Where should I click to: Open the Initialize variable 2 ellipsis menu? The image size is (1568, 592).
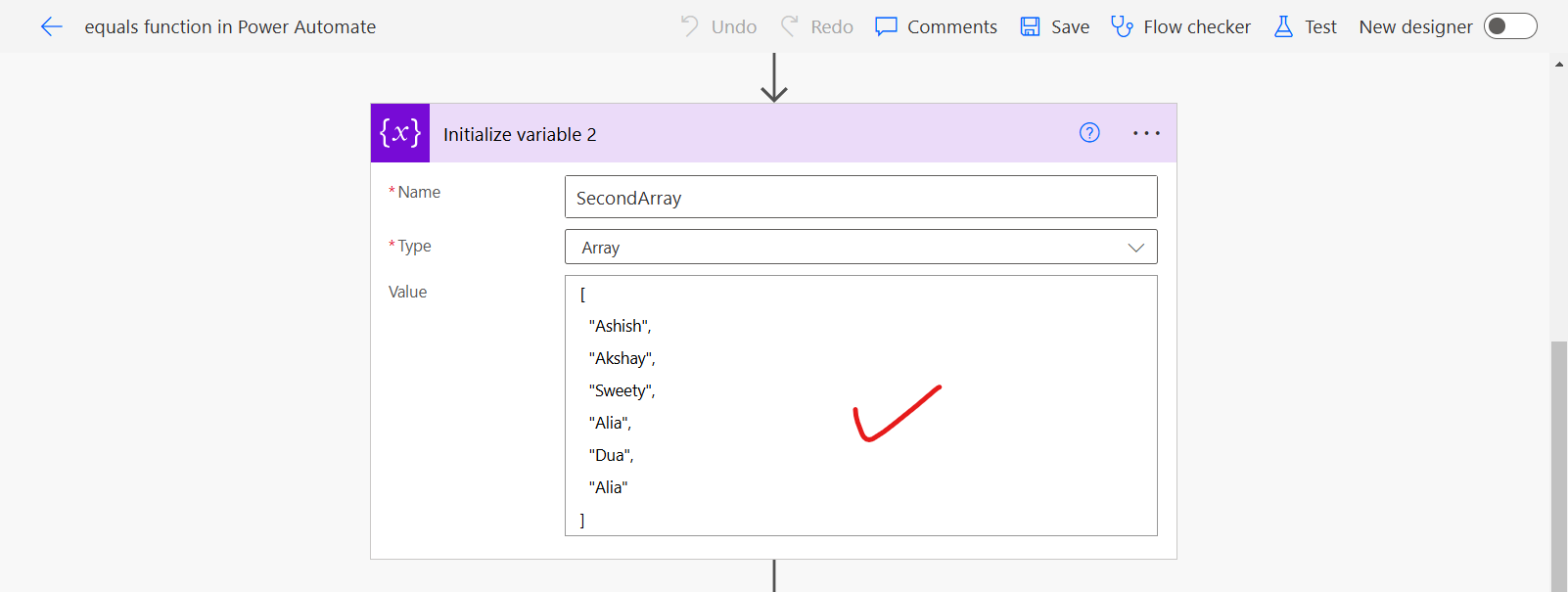(1146, 133)
